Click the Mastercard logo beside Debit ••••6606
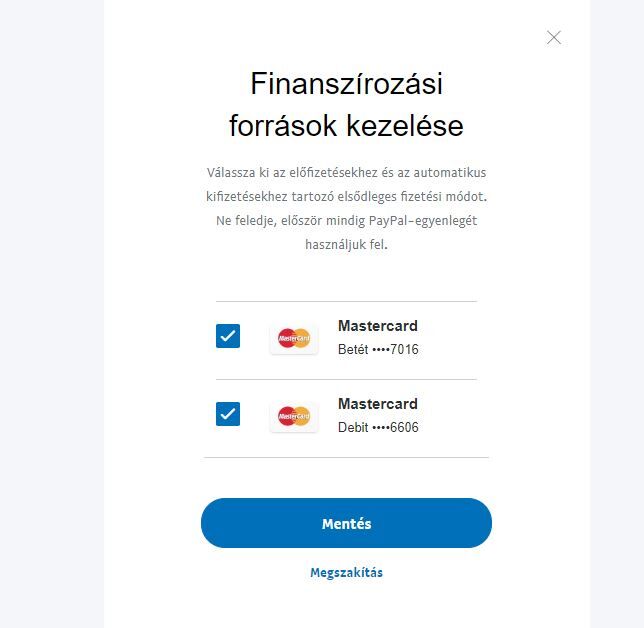The width and height of the screenshot is (644, 628). (x=294, y=415)
